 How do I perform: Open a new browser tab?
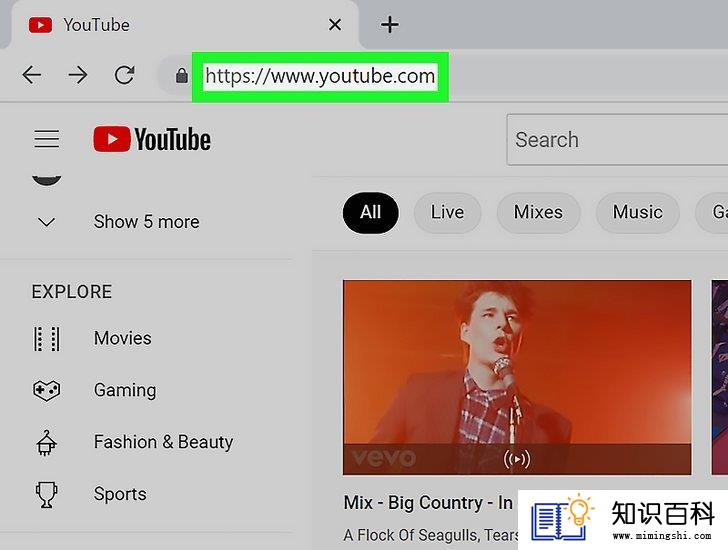390,25
